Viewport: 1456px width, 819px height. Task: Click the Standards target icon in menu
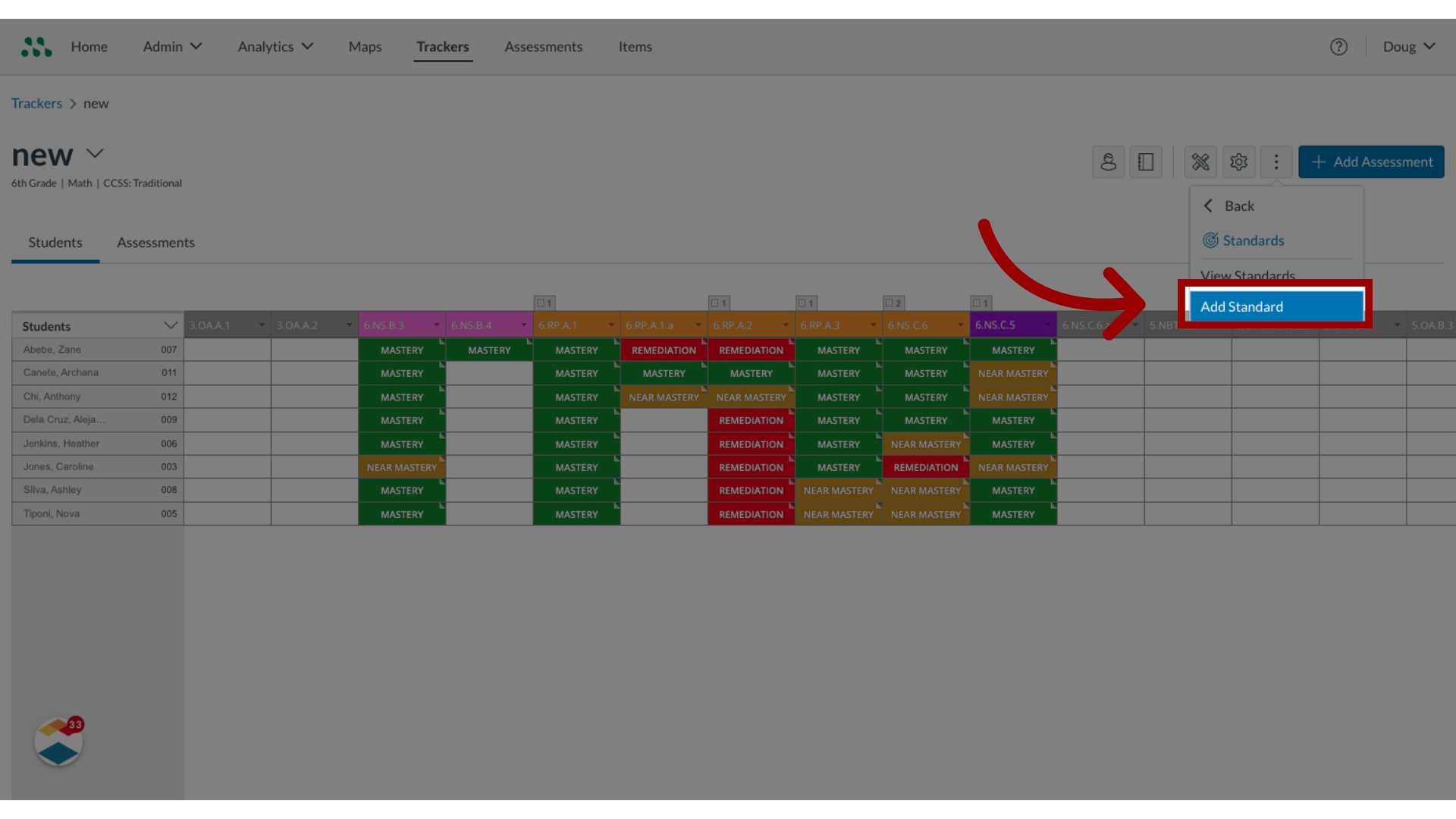click(x=1210, y=240)
